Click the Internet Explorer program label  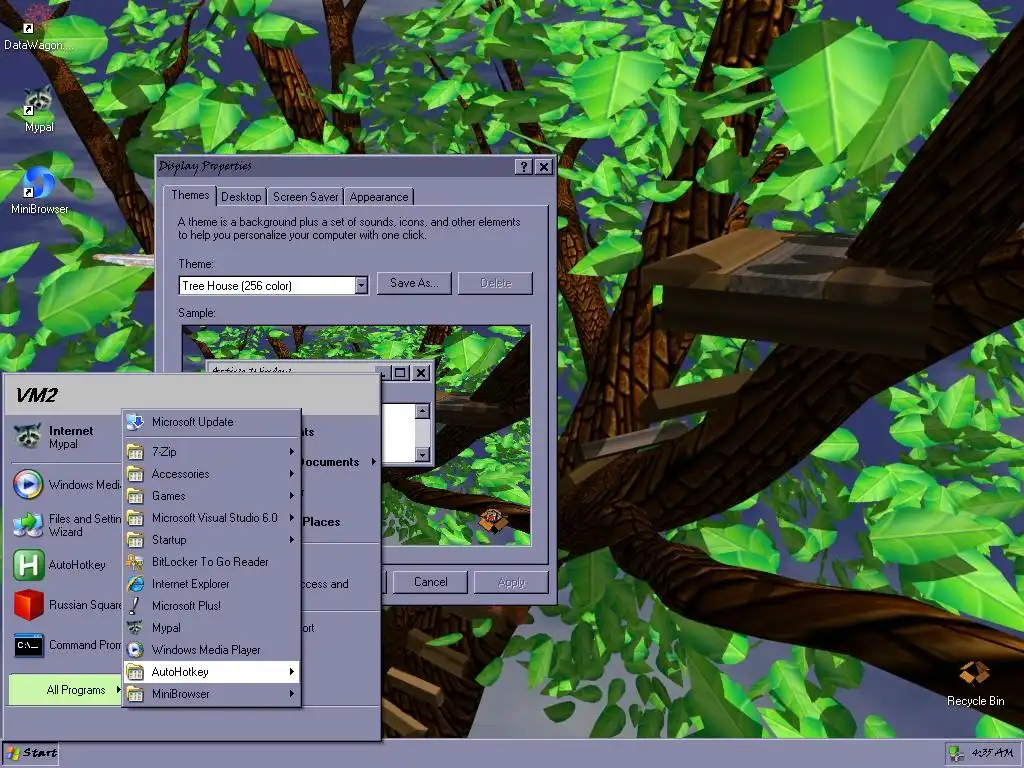tap(191, 584)
